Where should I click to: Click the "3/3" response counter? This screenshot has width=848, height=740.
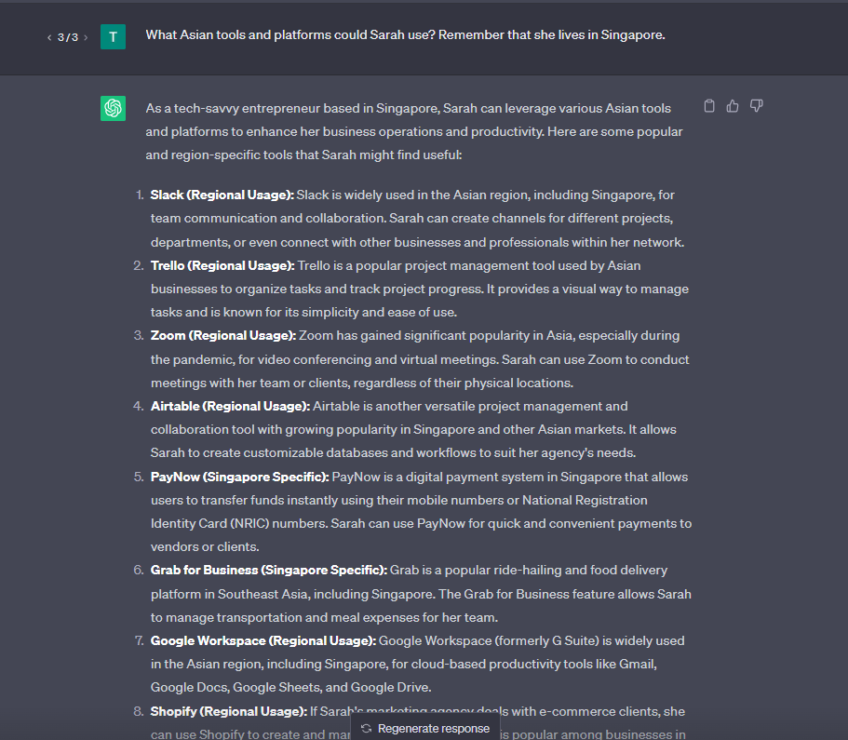(67, 37)
